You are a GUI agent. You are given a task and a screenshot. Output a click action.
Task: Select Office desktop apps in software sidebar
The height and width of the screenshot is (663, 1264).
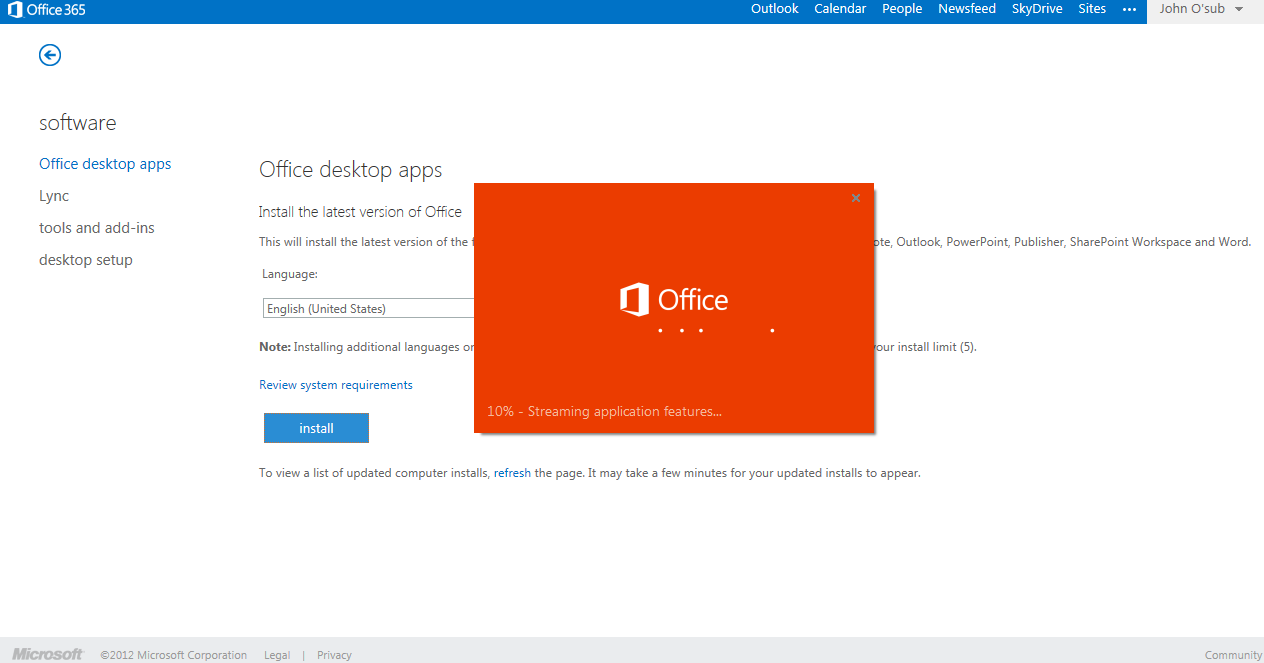click(105, 164)
